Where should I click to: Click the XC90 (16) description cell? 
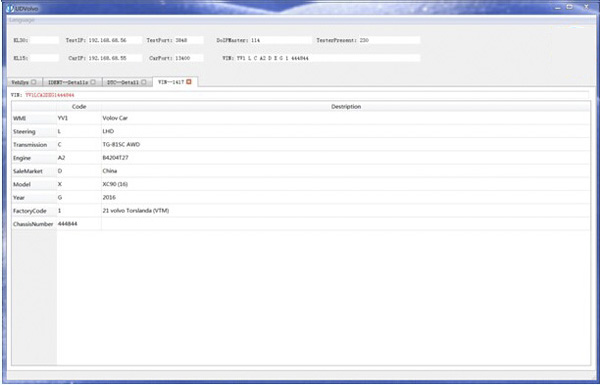345,184
